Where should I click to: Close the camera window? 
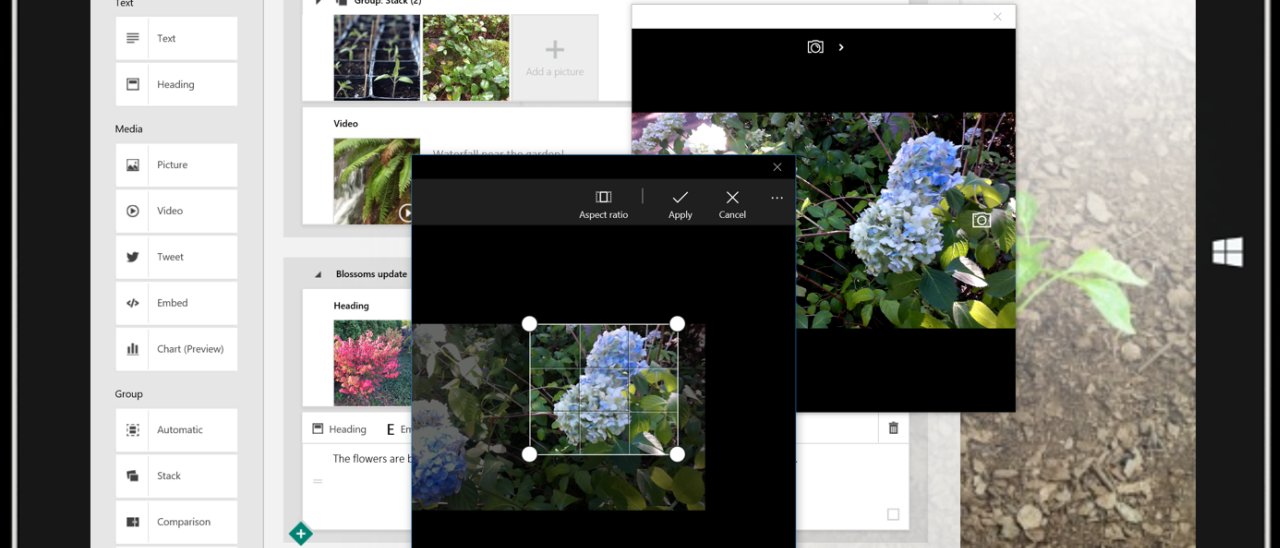pyautogui.click(x=997, y=16)
